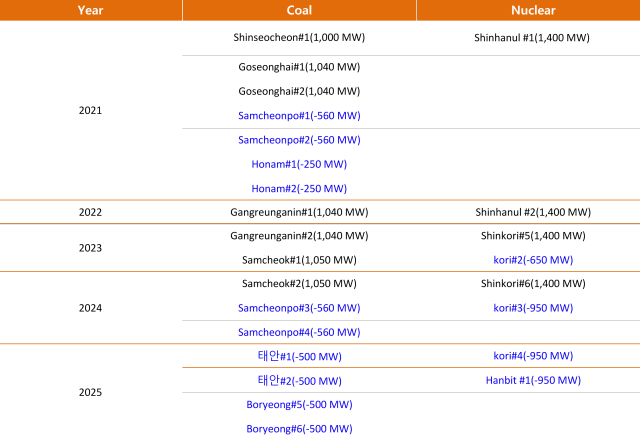
Task: Select the 2021 year cell
Action: click(x=91, y=111)
